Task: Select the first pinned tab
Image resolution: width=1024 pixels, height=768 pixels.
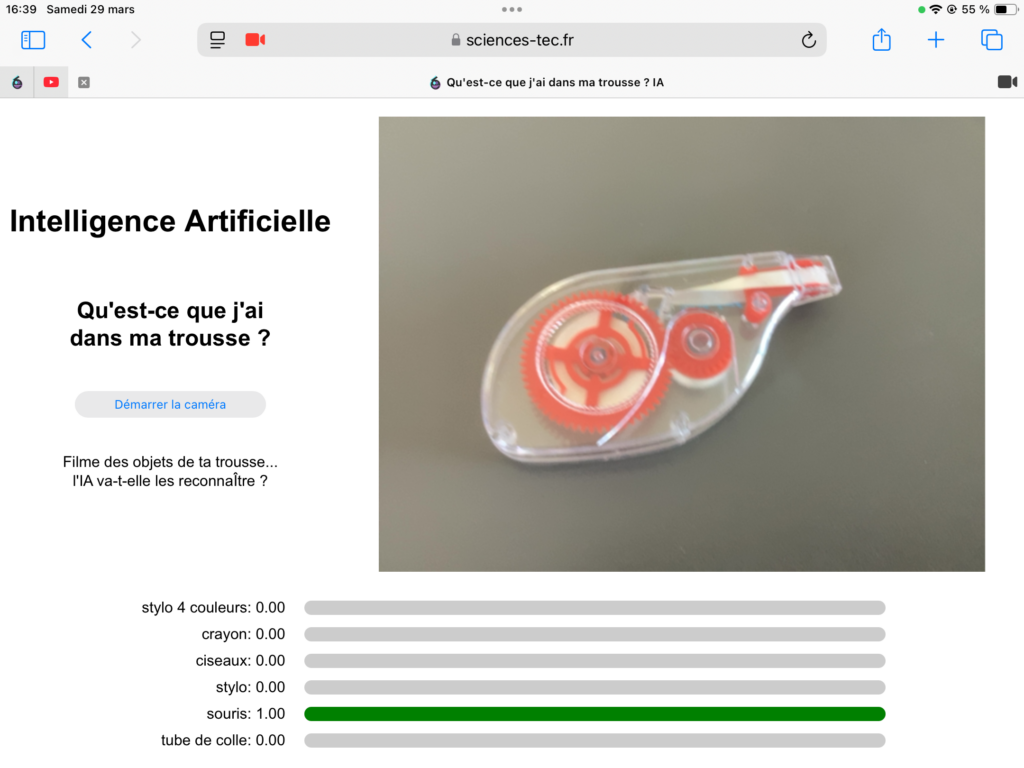Action: pos(18,82)
